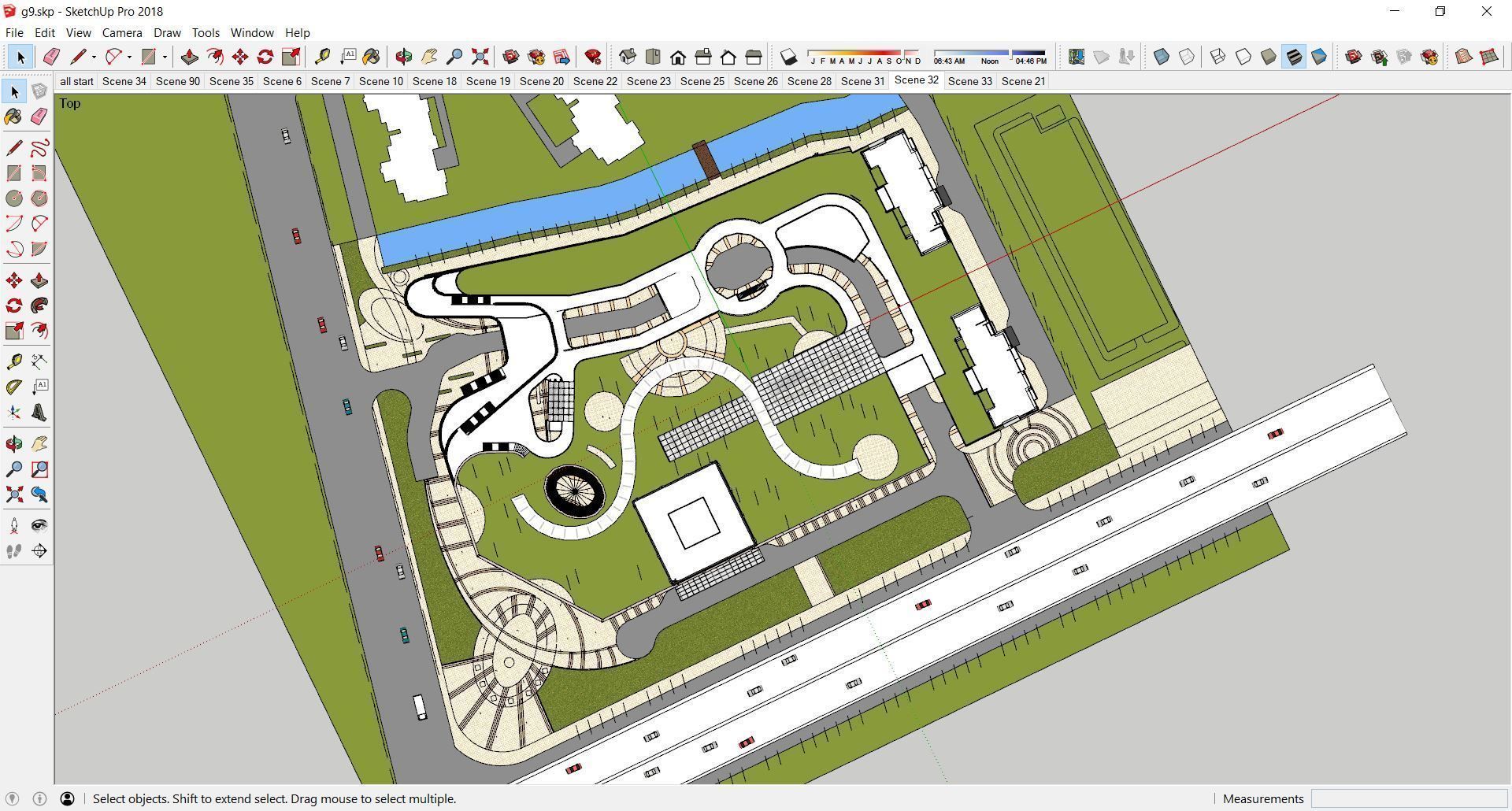Select the Push/Pull tool in top toolbar
The height and width of the screenshot is (811, 1512).
click(189, 57)
